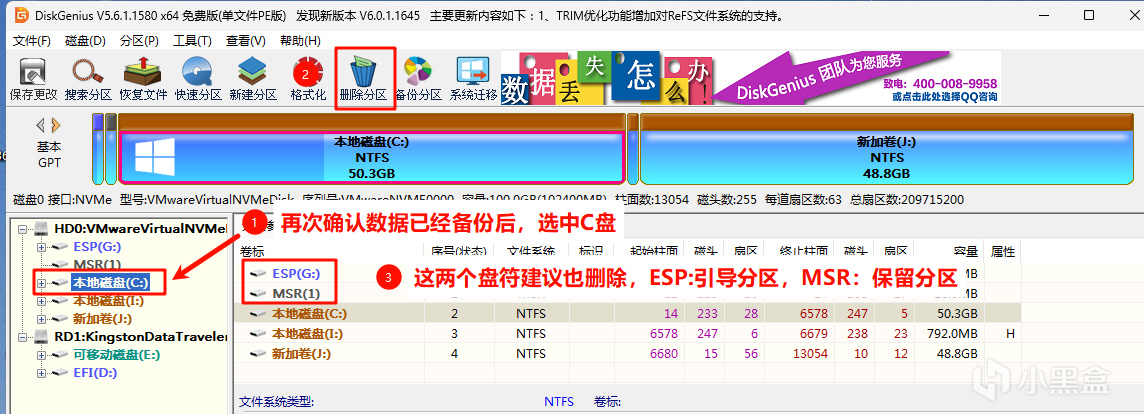Sort by the 容量 column header
Screen dimensions: 1144x414
pos(965,251)
